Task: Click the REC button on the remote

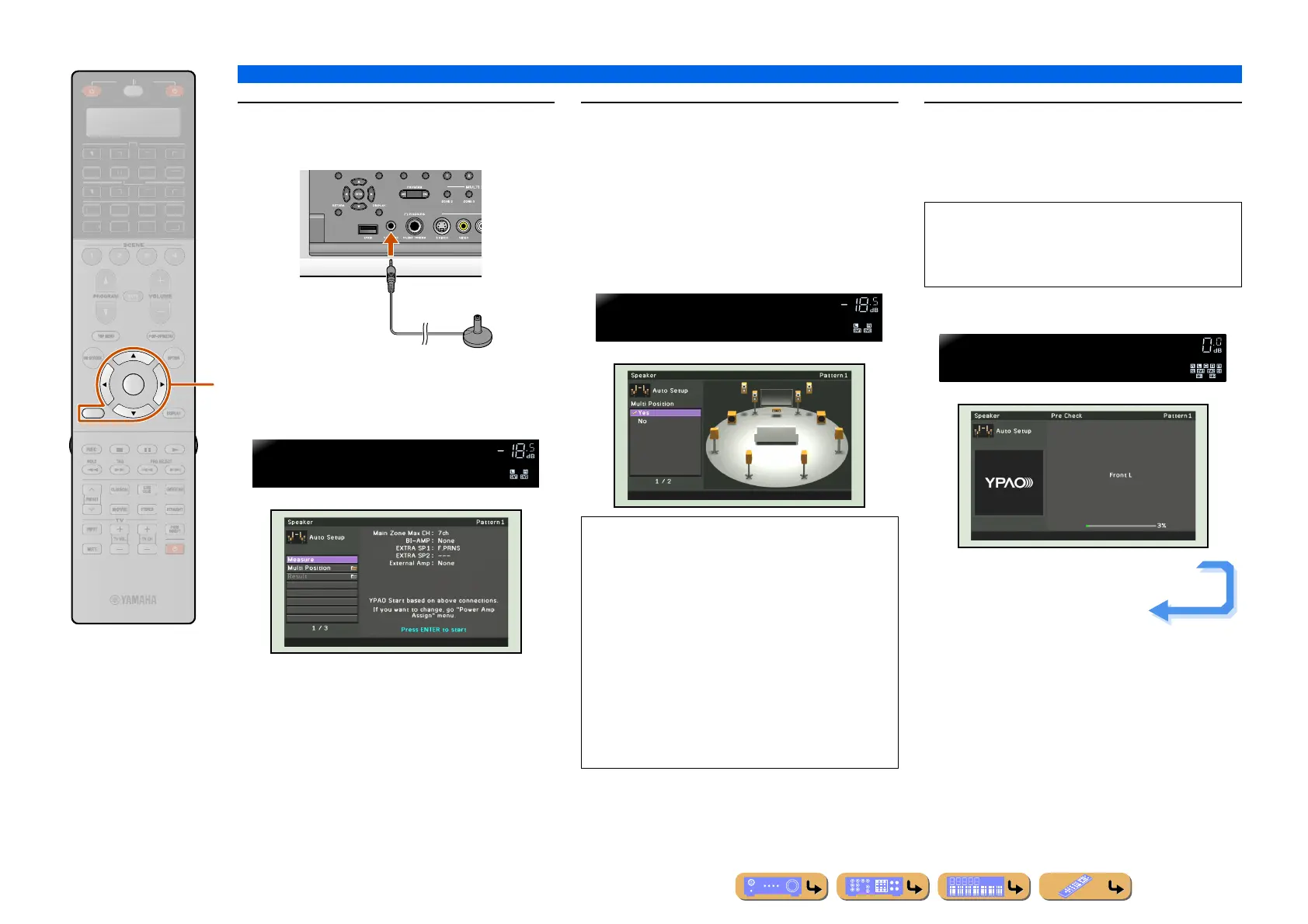Action: pyautogui.click(x=92, y=450)
